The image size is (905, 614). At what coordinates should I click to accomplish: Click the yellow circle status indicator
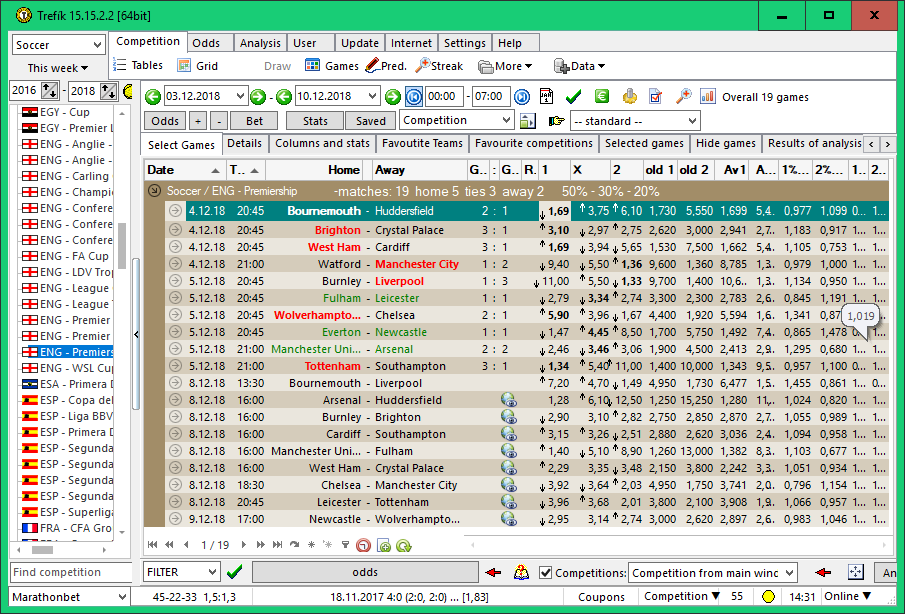click(x=768, y=597)
